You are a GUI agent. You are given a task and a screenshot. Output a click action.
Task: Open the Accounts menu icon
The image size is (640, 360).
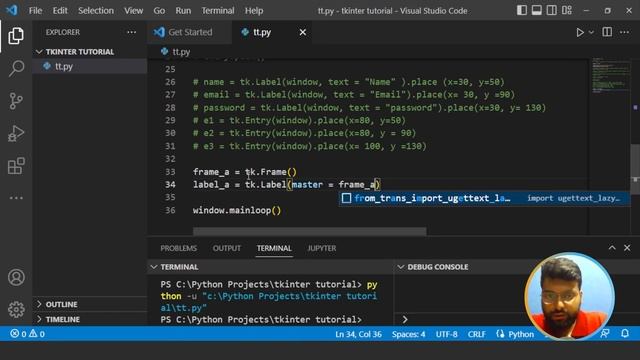click(16, 278)
